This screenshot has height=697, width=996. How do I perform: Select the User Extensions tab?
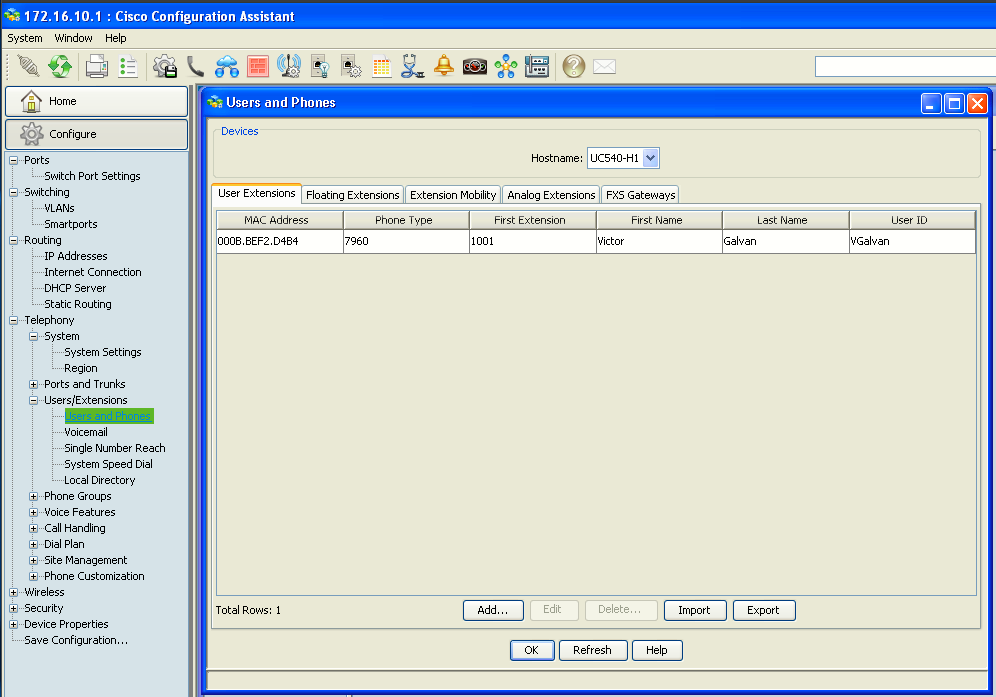coord(257,193)
